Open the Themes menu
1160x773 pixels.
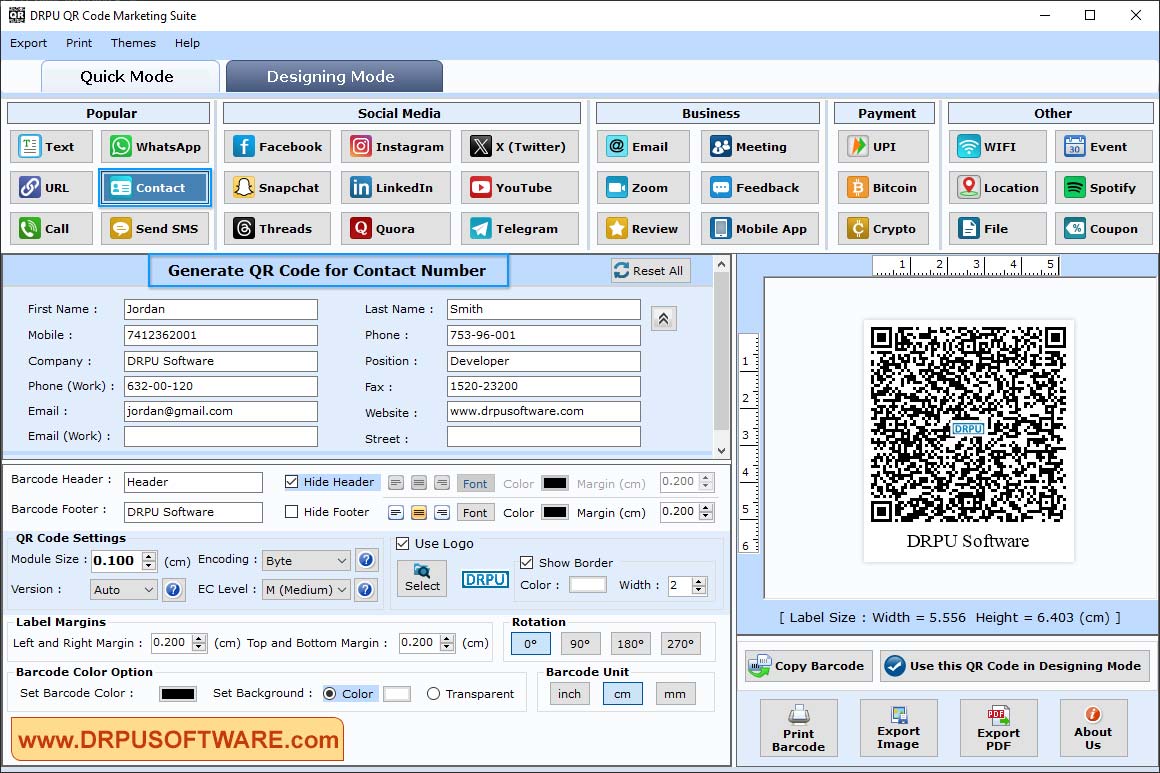133,43
